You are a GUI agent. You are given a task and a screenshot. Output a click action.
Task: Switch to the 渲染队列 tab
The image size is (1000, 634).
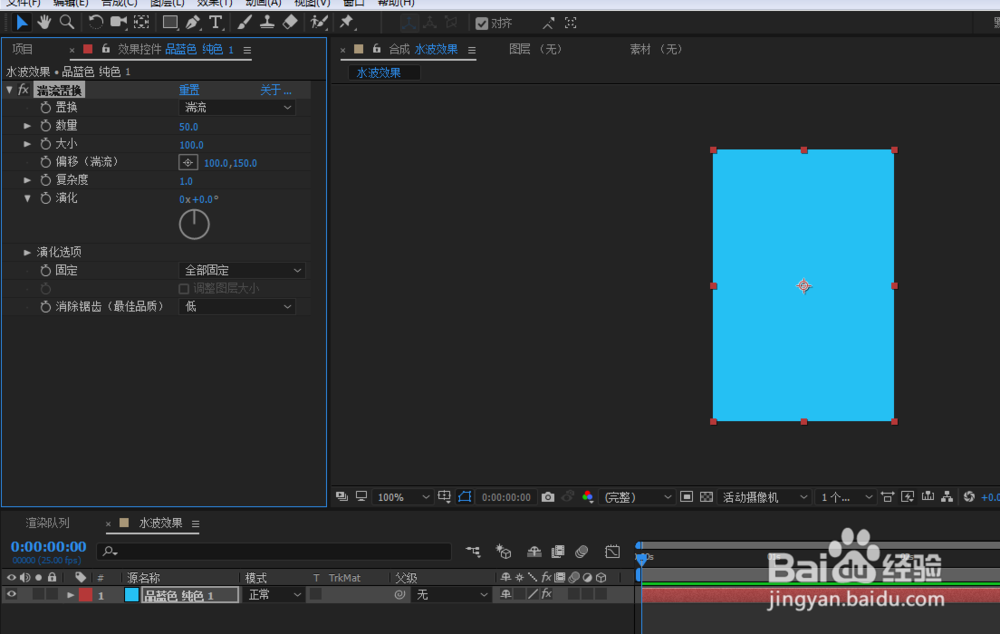tap(48, 523)
